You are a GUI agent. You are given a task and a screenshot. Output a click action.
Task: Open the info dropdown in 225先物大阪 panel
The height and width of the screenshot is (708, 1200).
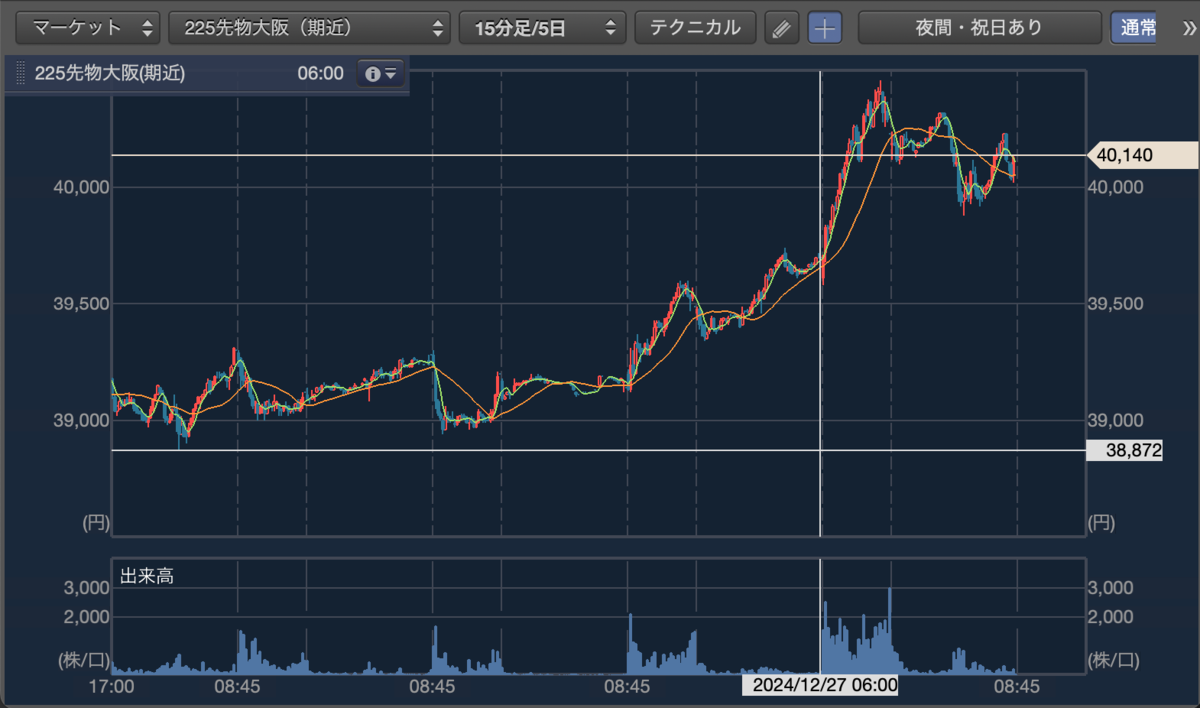pos(382,74)
